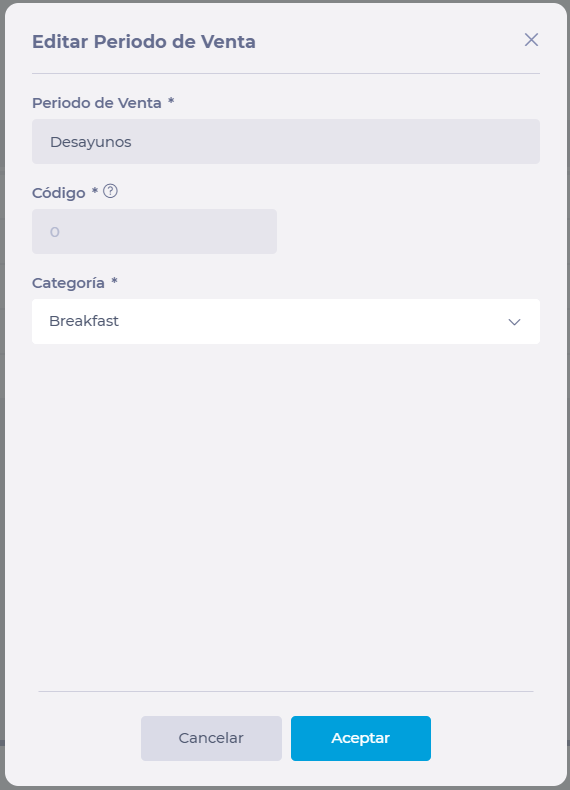Open the Categoría combo box showing Breakfast
Screen dimensions: 570x790
coord(286,321)
